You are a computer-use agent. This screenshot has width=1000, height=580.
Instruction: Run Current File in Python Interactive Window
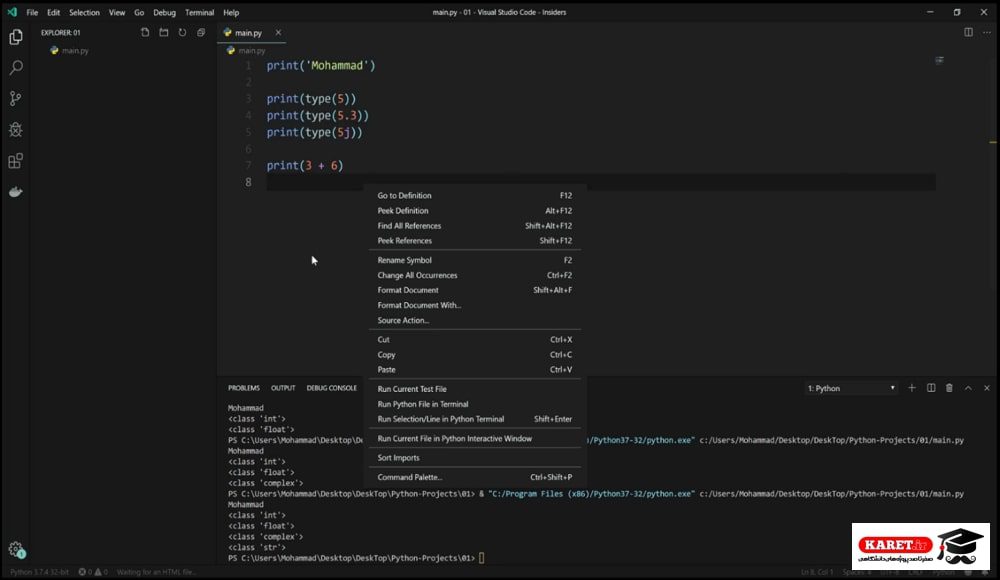(474, 438)
